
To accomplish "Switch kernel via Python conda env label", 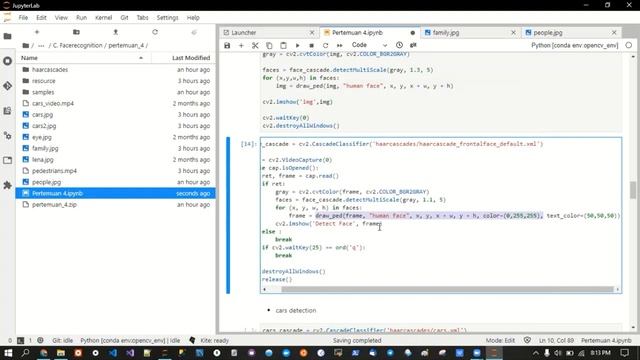I will click(575, 45).
